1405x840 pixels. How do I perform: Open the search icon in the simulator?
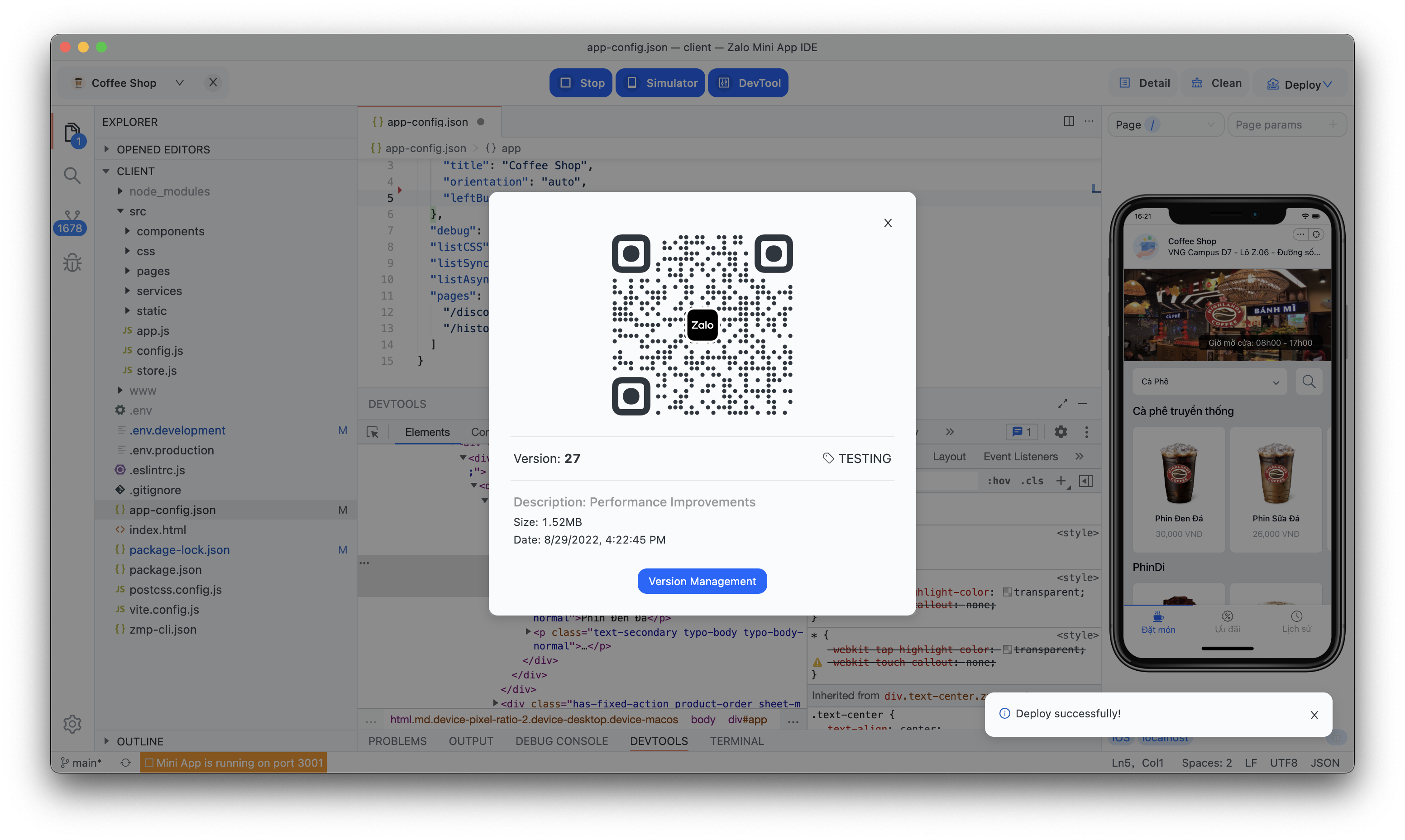pos(1308,381)
